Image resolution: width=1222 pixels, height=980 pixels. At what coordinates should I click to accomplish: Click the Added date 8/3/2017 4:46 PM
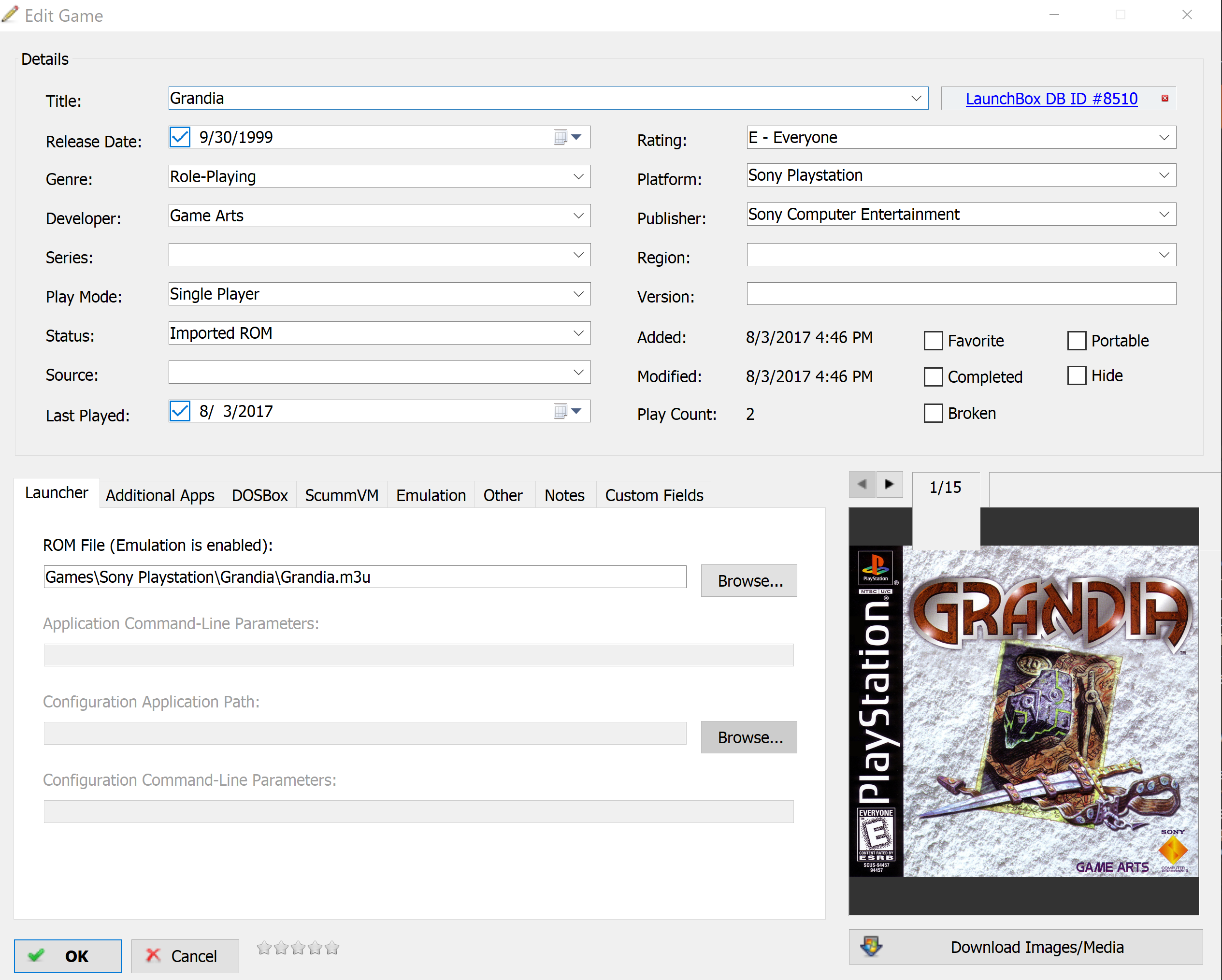point(809,337)
